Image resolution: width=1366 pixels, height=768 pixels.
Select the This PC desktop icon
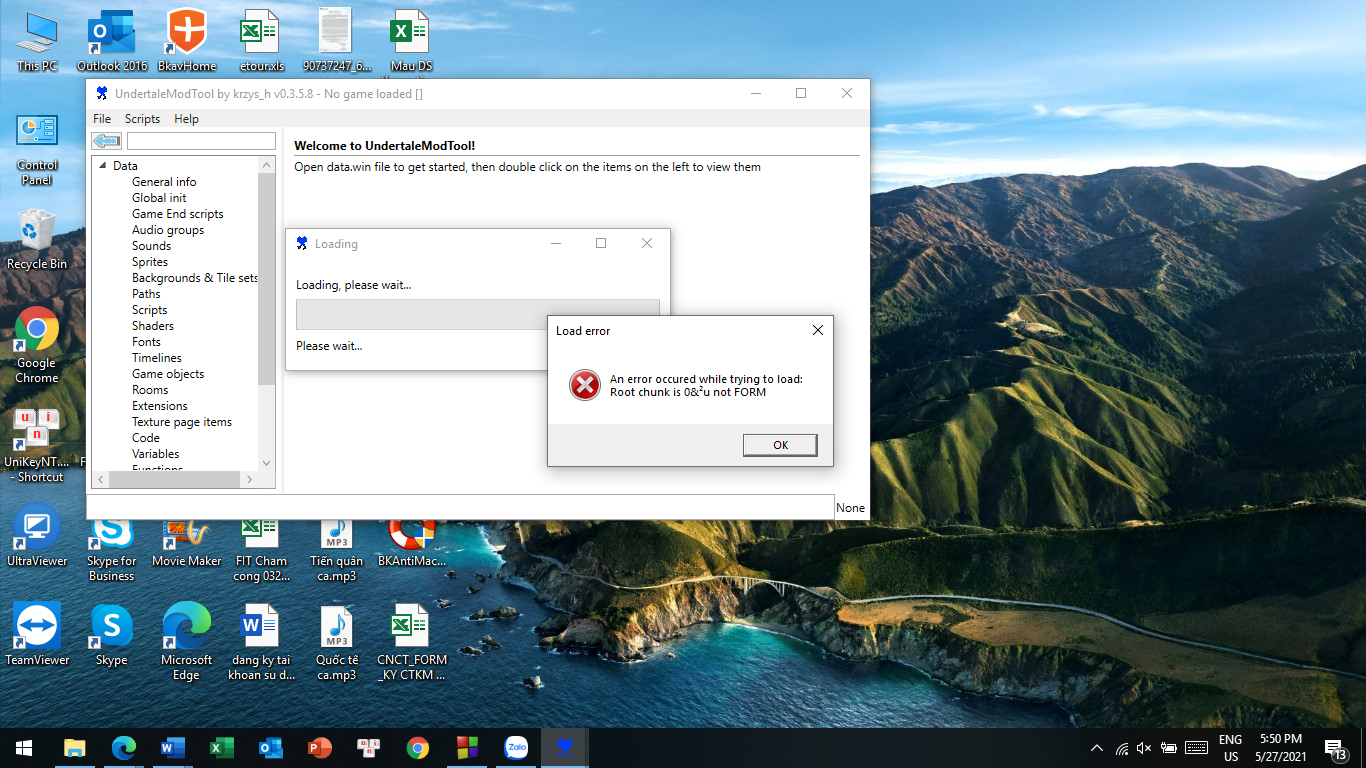(37, 40)
